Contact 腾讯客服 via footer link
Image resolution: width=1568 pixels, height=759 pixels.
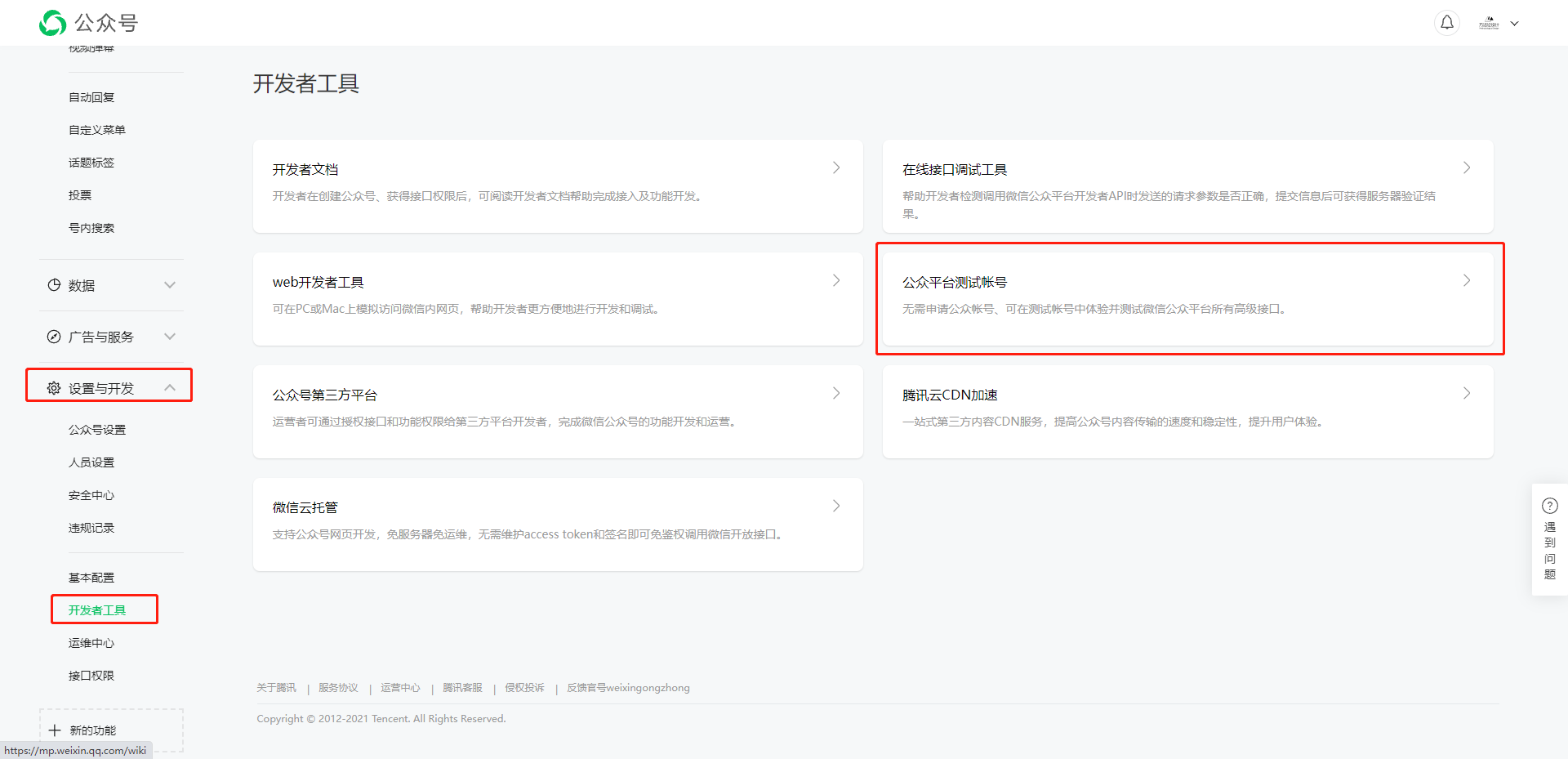pyautogui.click(x=462, y=688)
